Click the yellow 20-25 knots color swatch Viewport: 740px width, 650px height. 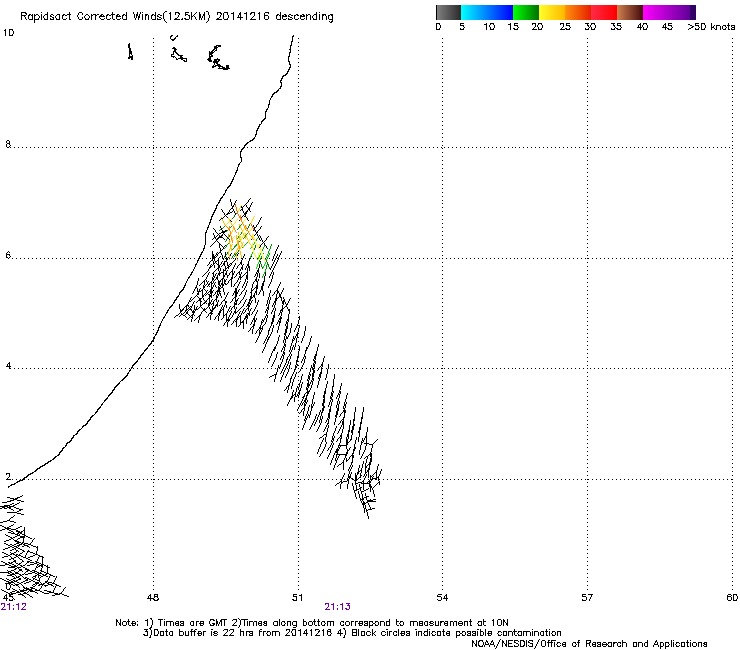552,12
